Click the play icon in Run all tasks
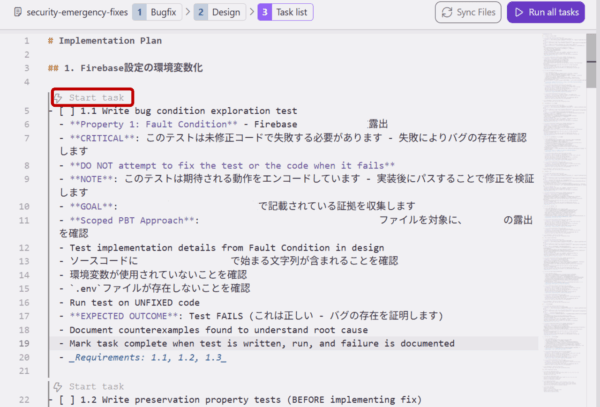This screenshot has width=600, height=407. click(519, 12)
